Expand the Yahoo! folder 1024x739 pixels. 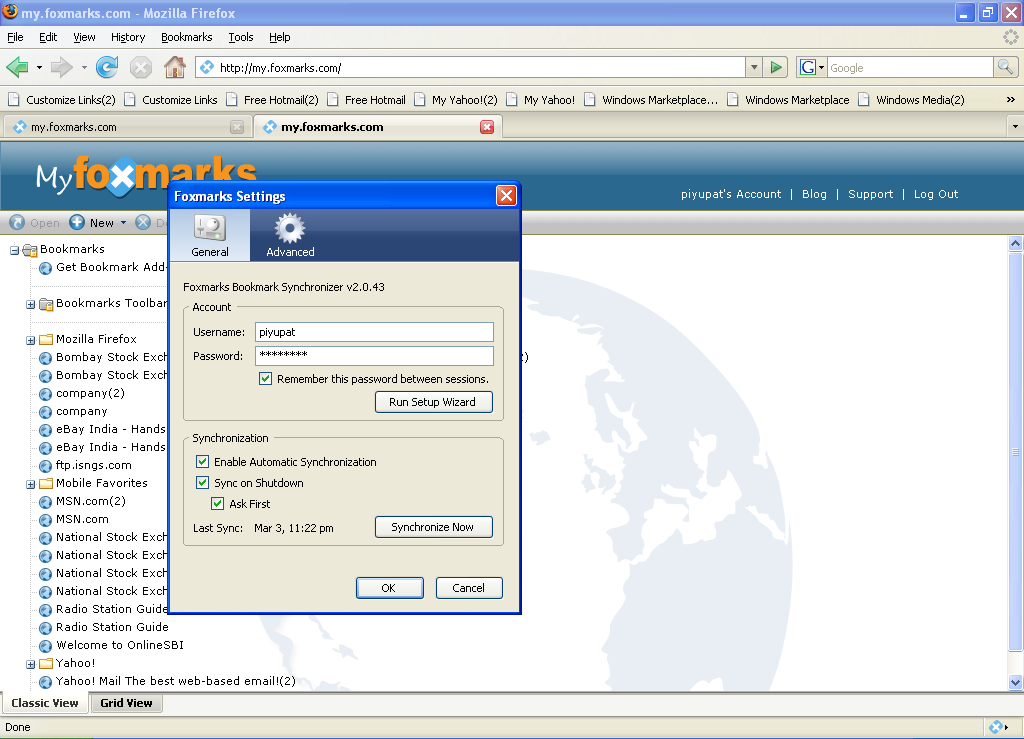[30, 665]
